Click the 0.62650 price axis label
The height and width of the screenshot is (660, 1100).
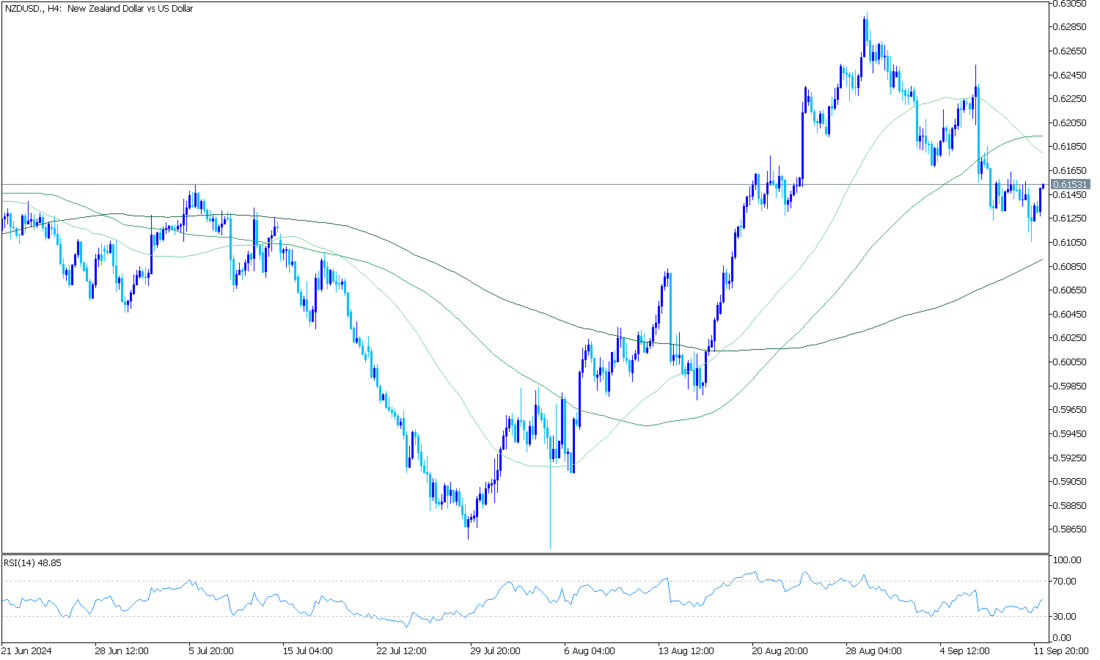tap(1070, 50)
